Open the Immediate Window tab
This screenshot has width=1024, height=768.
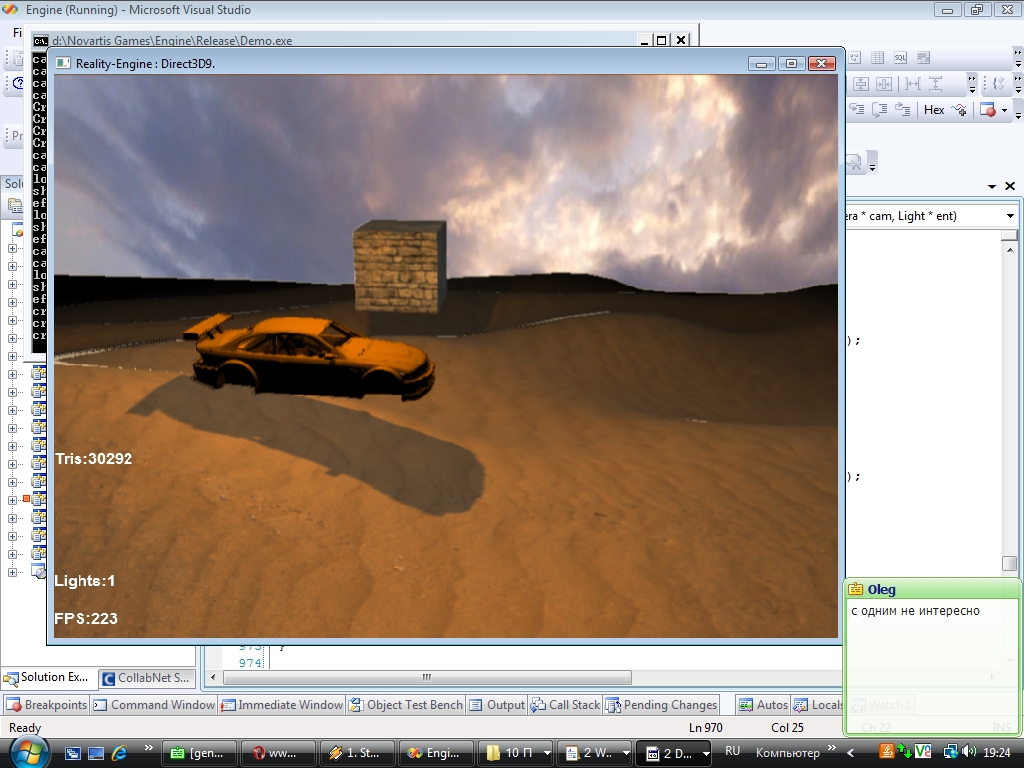pos(282,705)
